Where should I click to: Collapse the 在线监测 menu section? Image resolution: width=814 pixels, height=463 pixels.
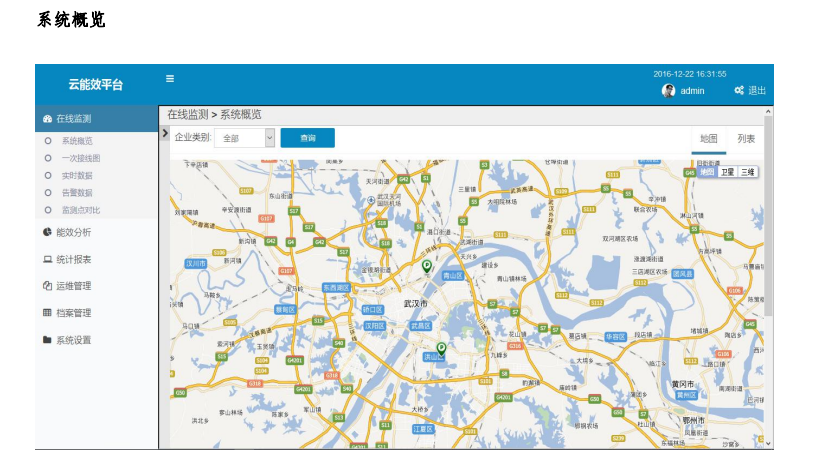tap(97, 119)
